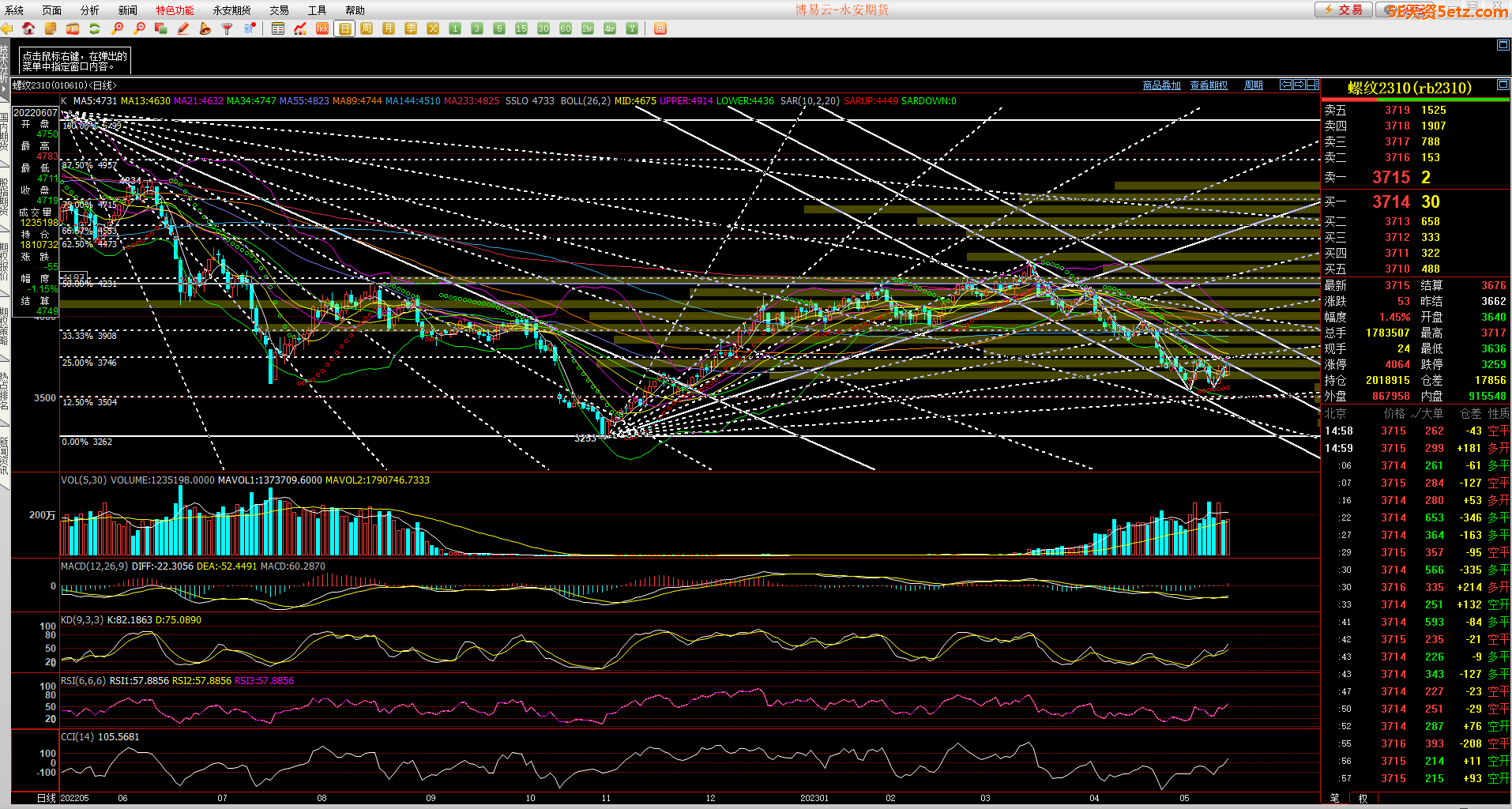Maximize quote panel next to 螺纹2310

1503,85
